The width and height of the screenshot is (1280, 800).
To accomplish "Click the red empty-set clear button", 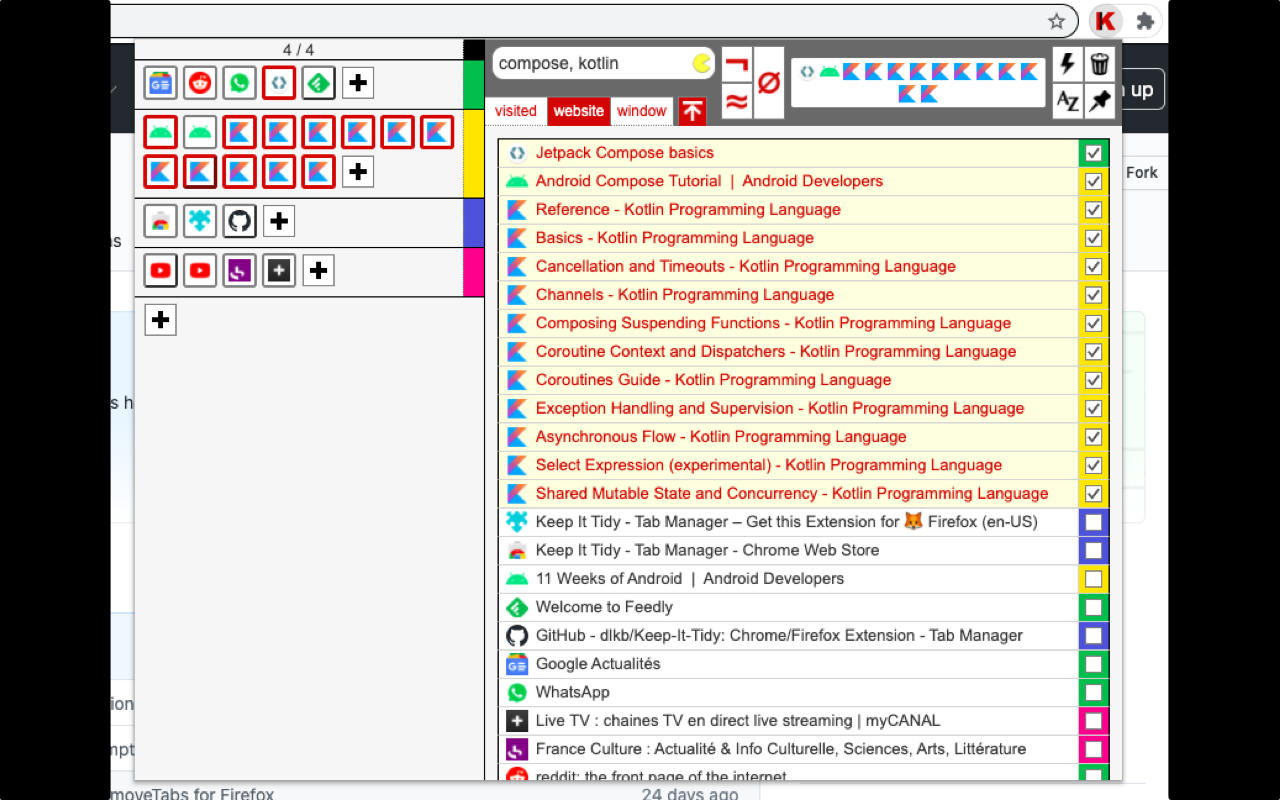I will pos(769,83).
